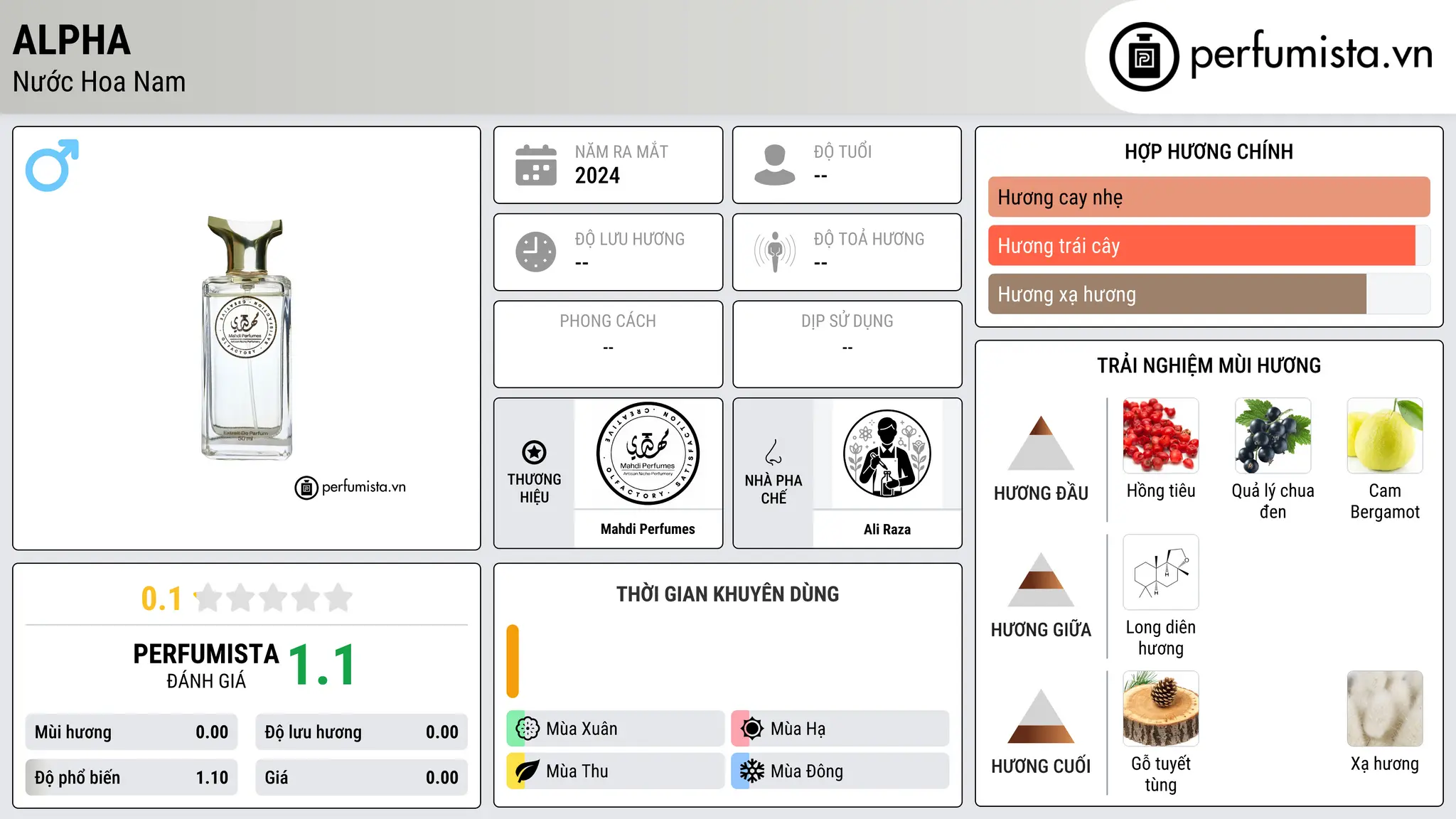Click the Quả lý chua đen note label

click(1273, 501)
